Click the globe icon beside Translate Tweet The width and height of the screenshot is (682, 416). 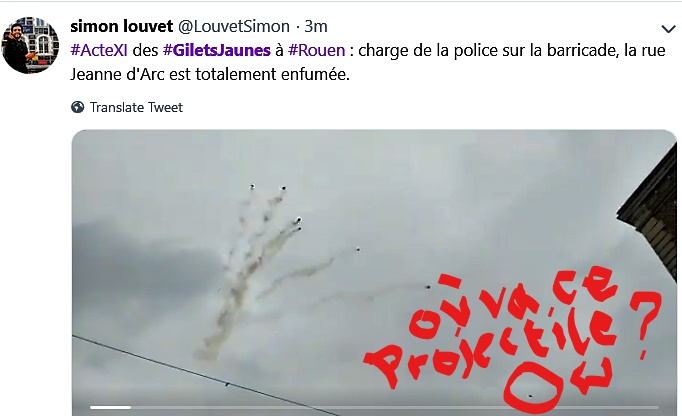pyautogui.click(x=77, y=107)
